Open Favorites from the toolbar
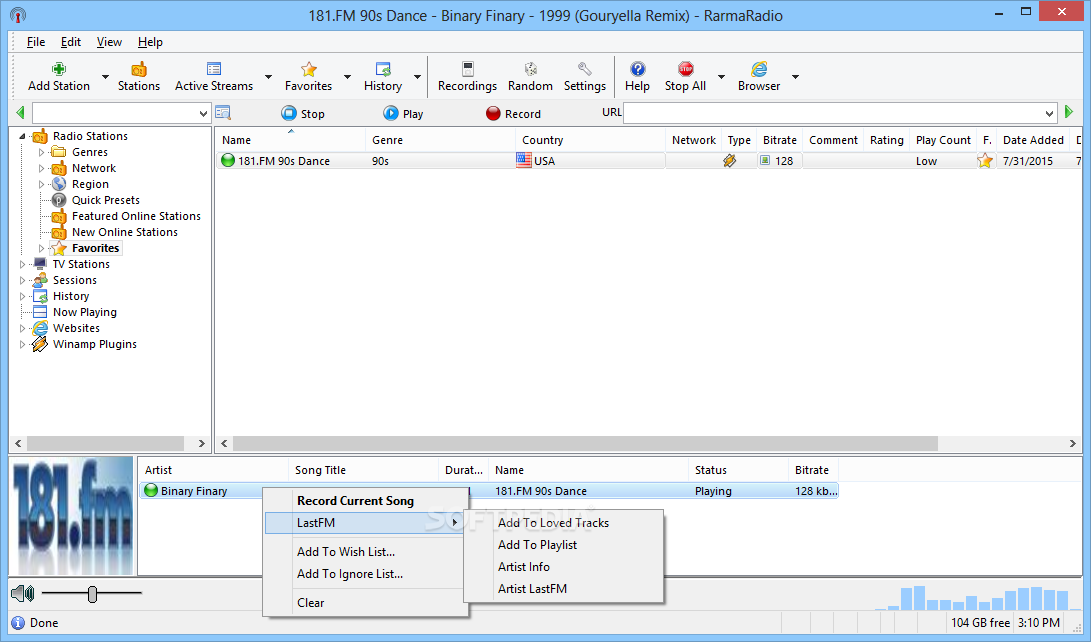The height and width of the screenshot is (642, 1091). (x=308, y=77)
